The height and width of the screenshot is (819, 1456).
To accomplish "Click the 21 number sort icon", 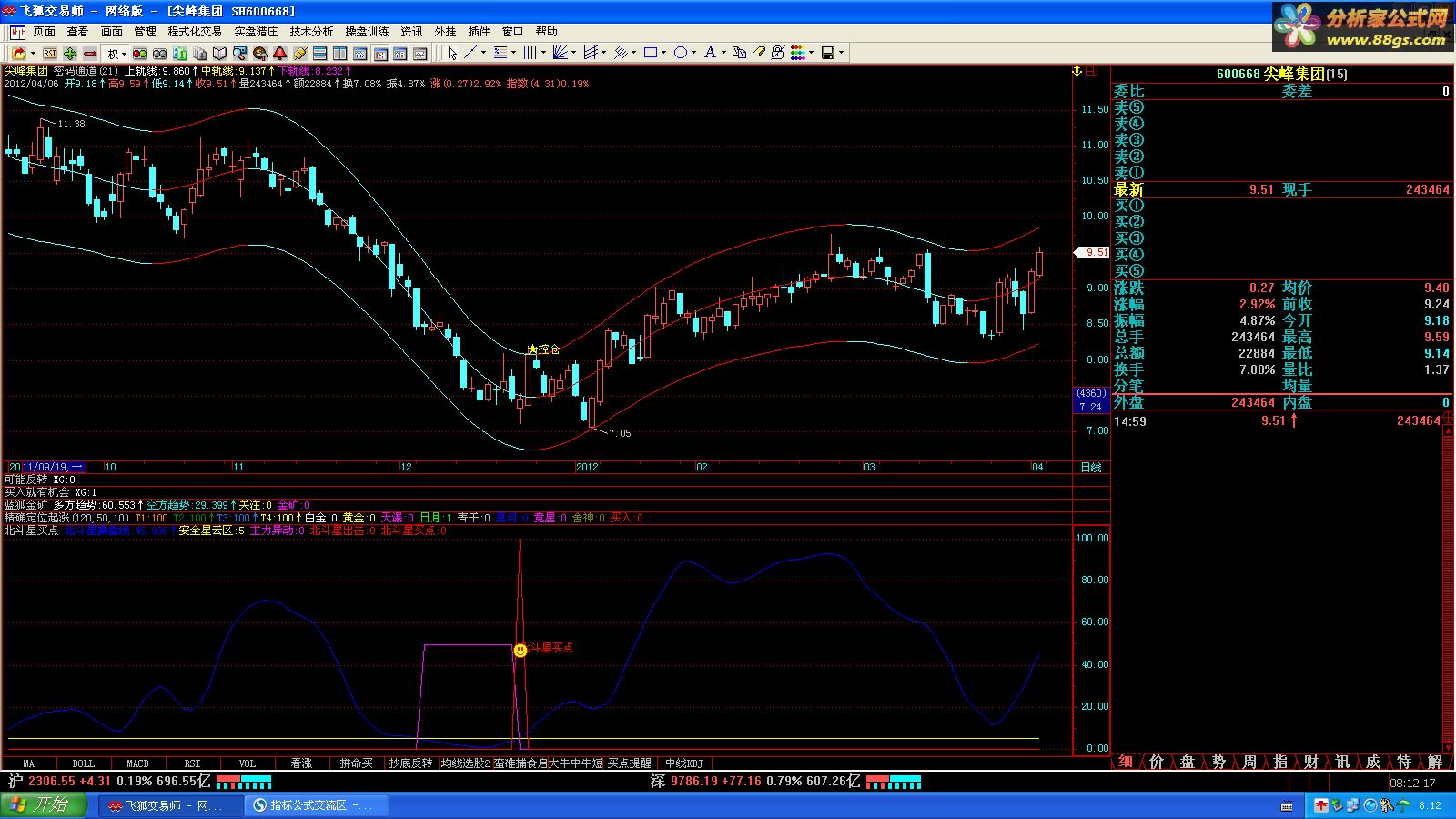I will (x=179, y=54).
